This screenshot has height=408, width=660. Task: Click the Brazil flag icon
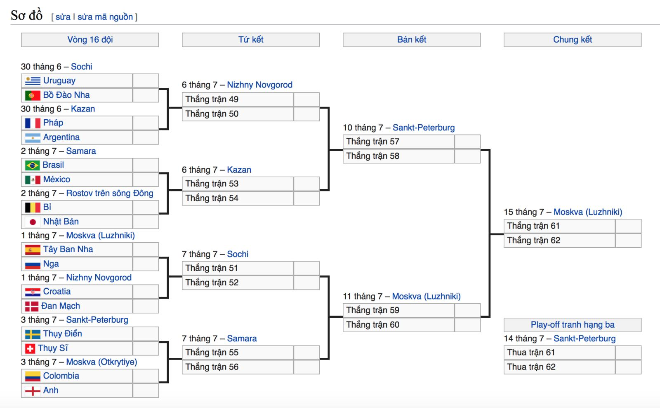click(32, 165)
